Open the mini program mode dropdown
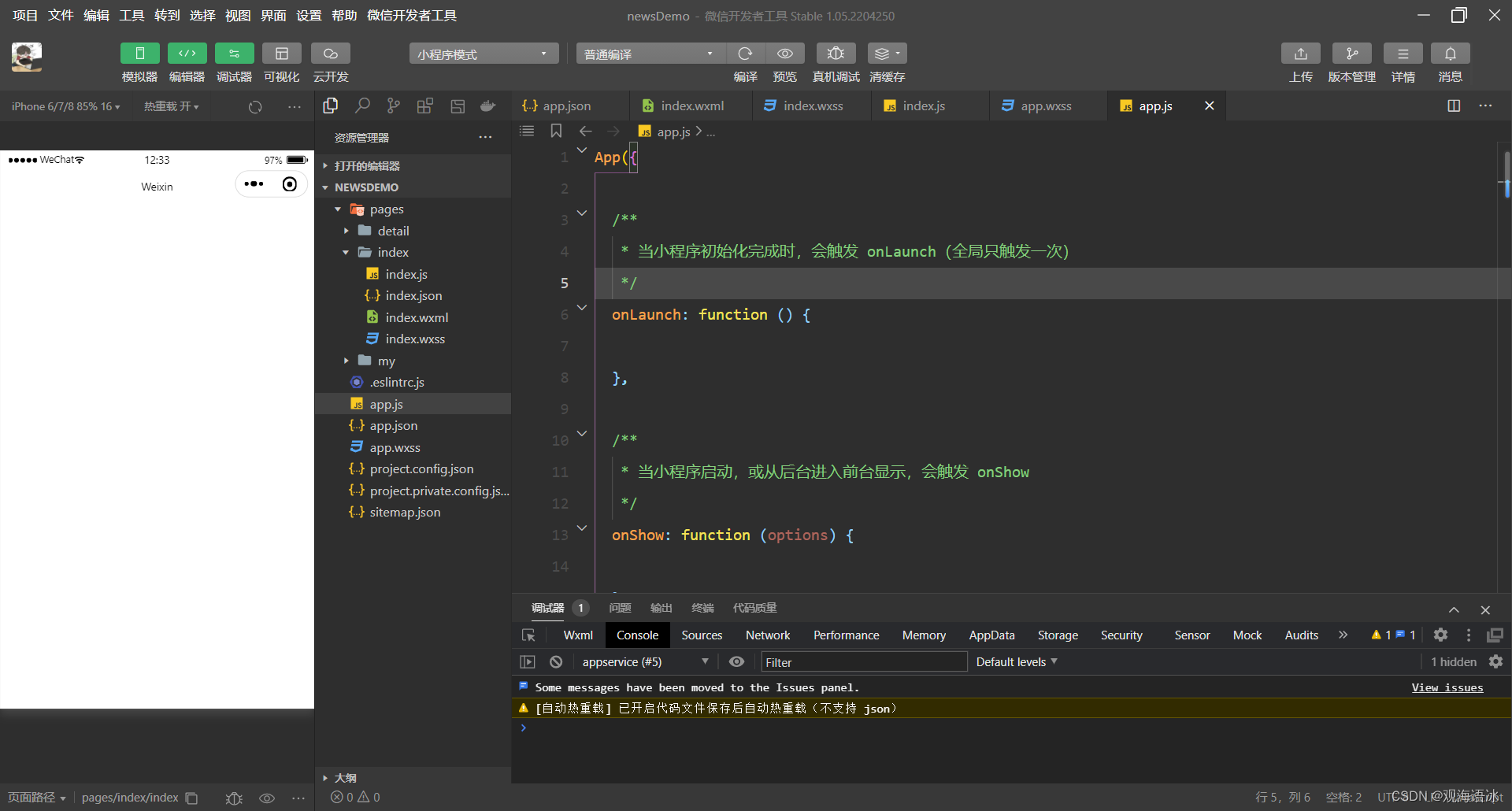This screenshot has height=811, width=1512. point(484,54)
